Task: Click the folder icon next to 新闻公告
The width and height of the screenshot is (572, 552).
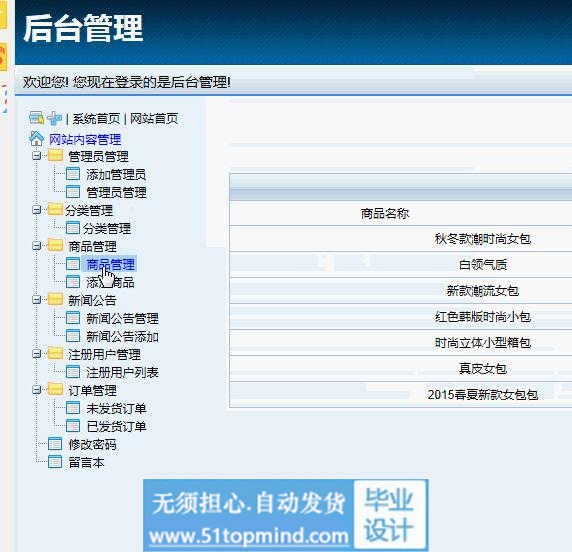Action: pos(55,300)
